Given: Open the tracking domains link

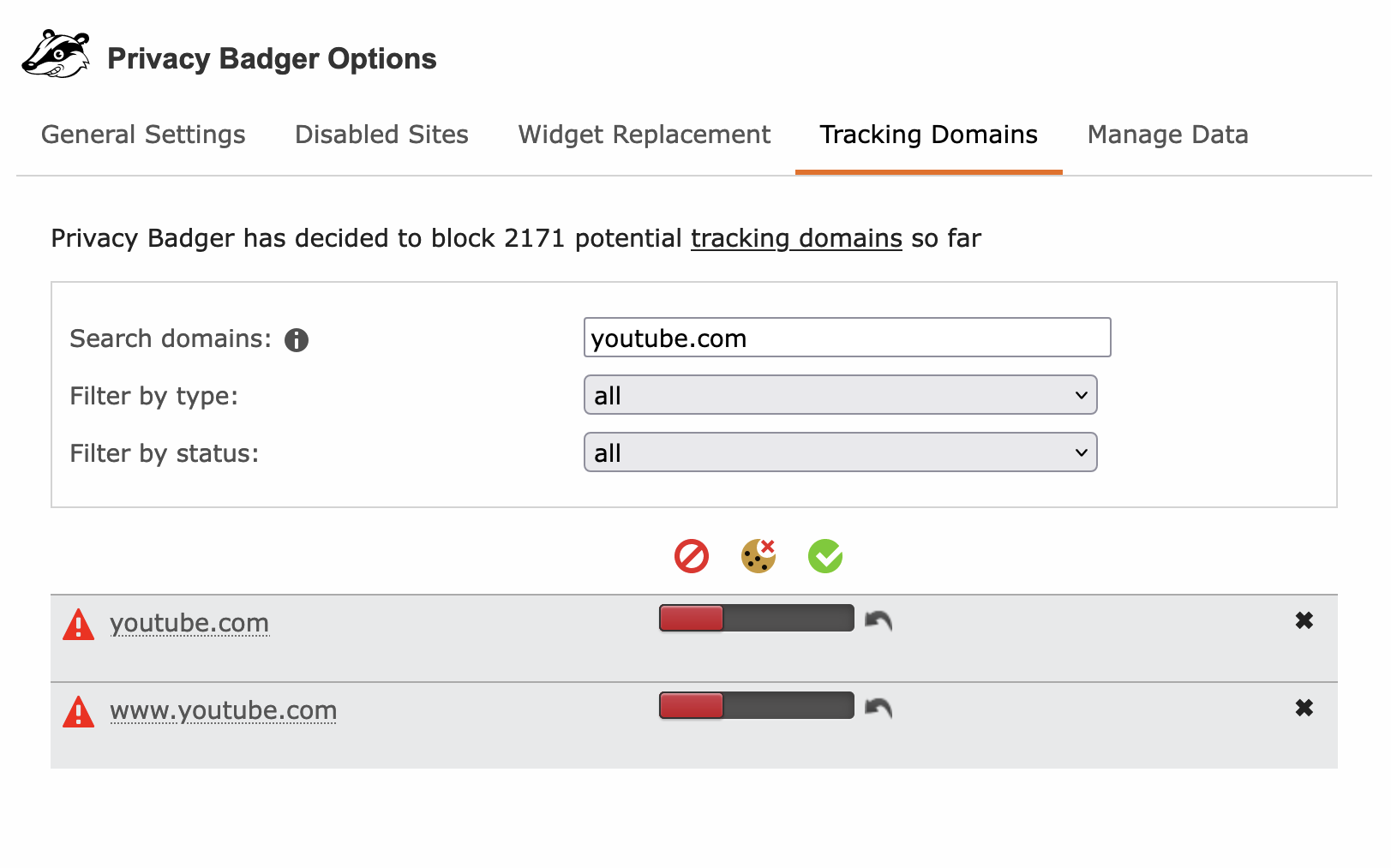Looking at the screenshot, I should coord(796,238).
